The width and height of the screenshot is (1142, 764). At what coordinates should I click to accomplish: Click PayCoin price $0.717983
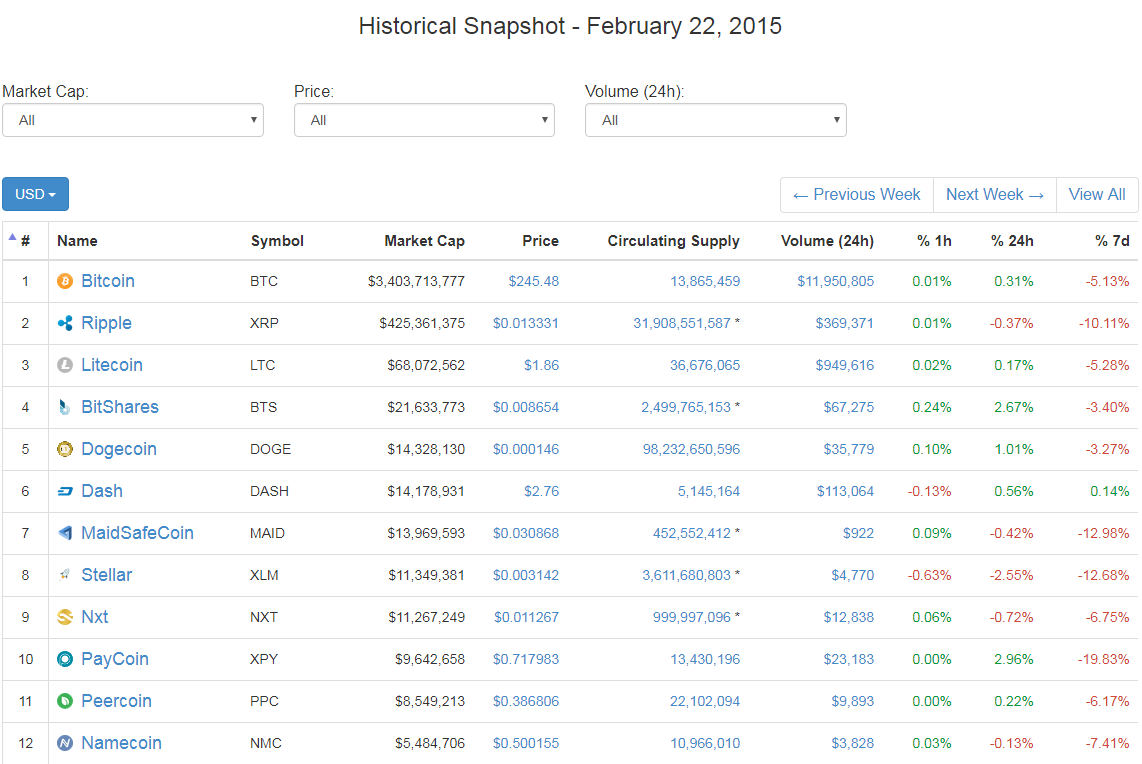click(x=526, y=659)
